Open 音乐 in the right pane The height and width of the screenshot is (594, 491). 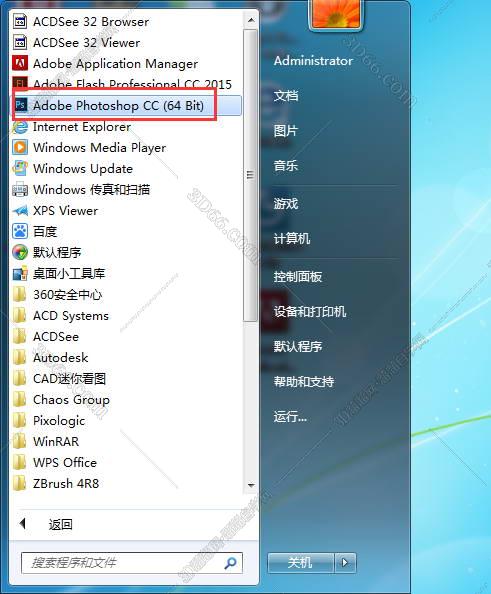pyautogui.click(x=286, y=166)
